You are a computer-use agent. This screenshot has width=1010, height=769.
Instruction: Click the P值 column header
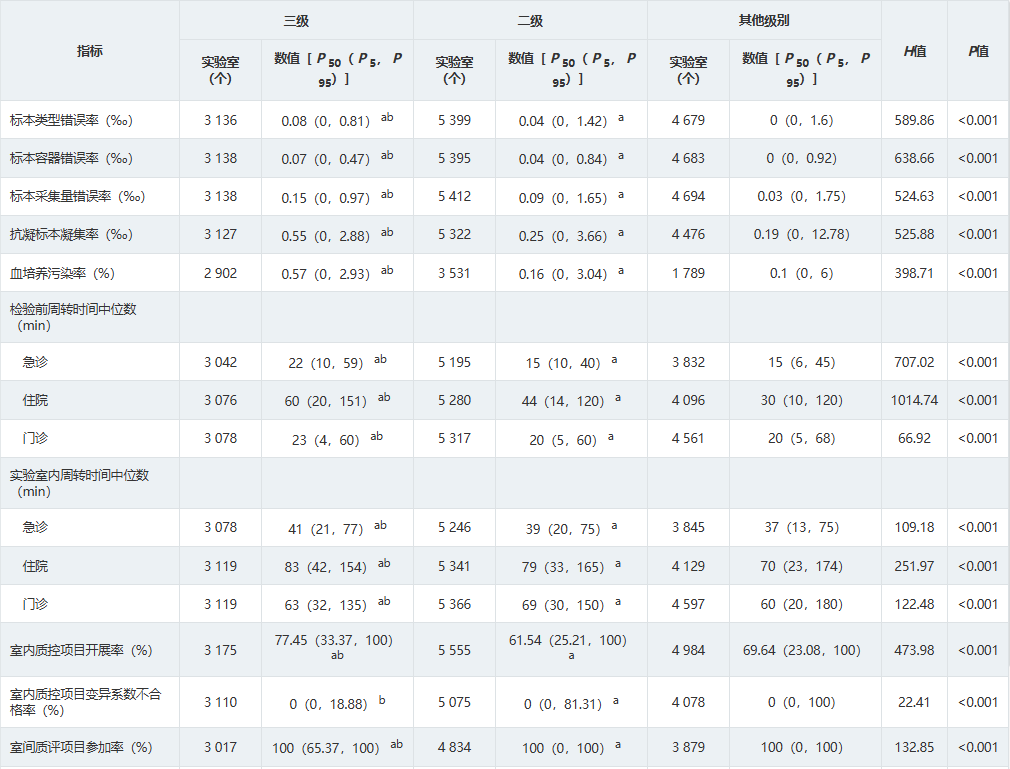[978, 51]
